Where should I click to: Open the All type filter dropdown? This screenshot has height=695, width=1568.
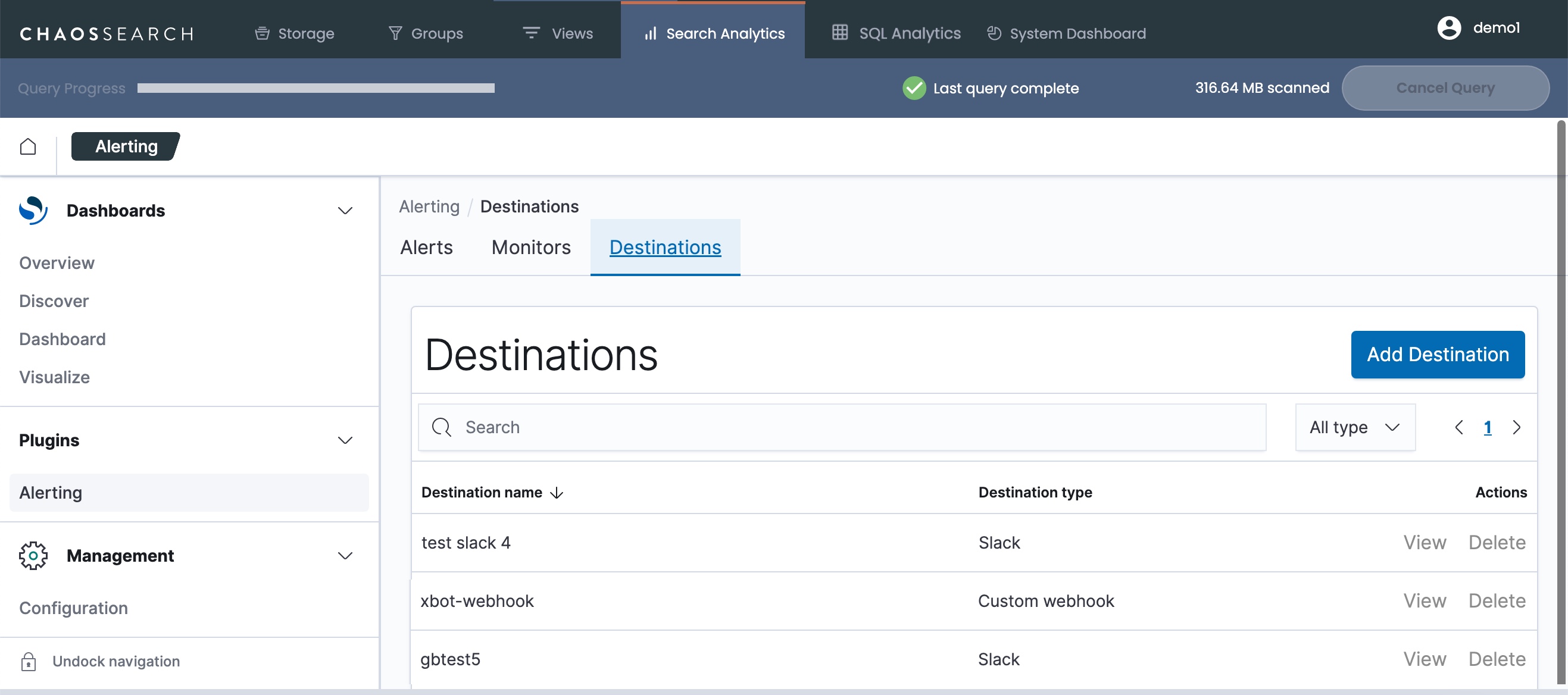tap(1354, 427)
